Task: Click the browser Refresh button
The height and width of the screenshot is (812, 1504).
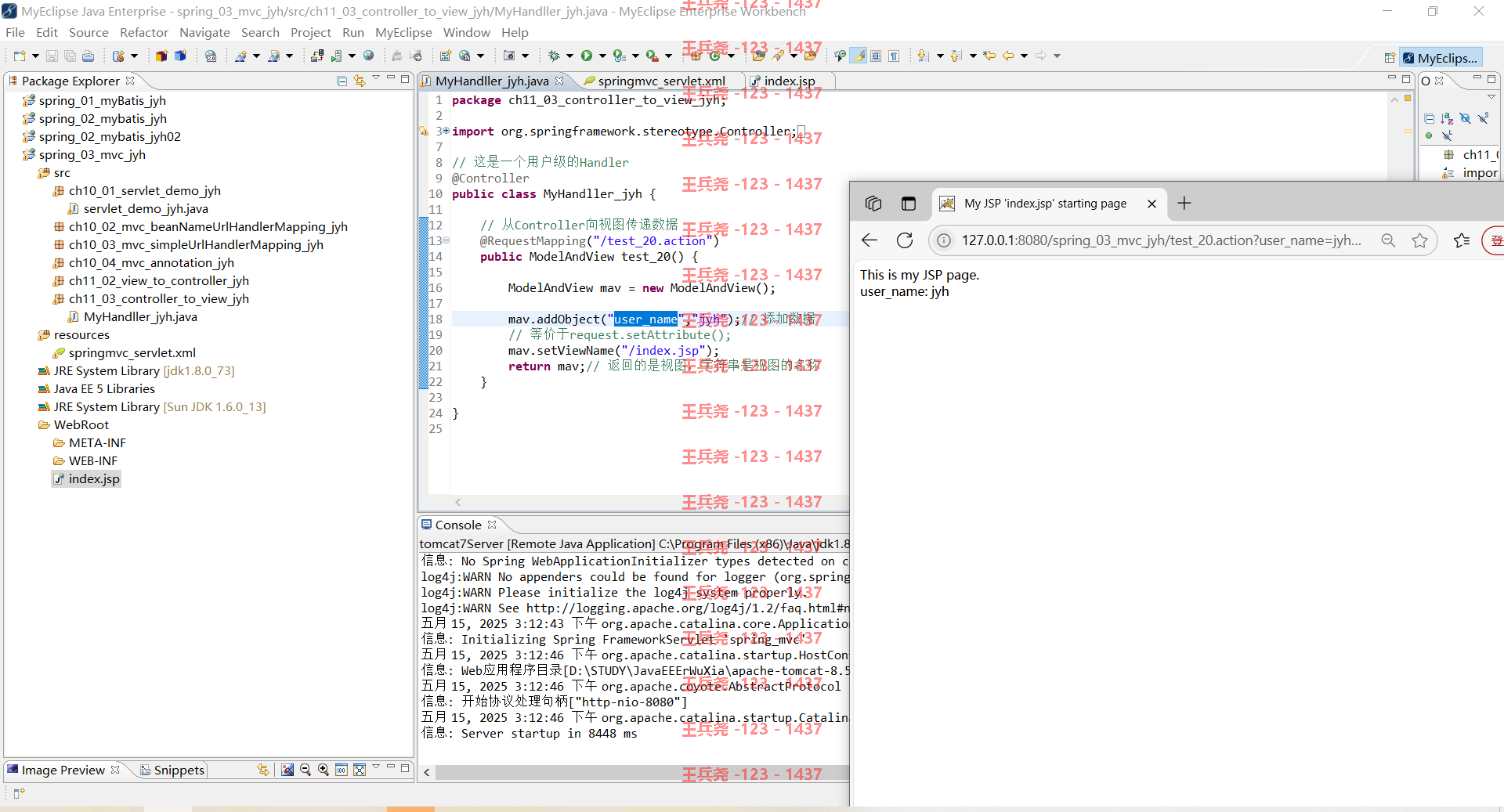Action: [x=905, y=240]
